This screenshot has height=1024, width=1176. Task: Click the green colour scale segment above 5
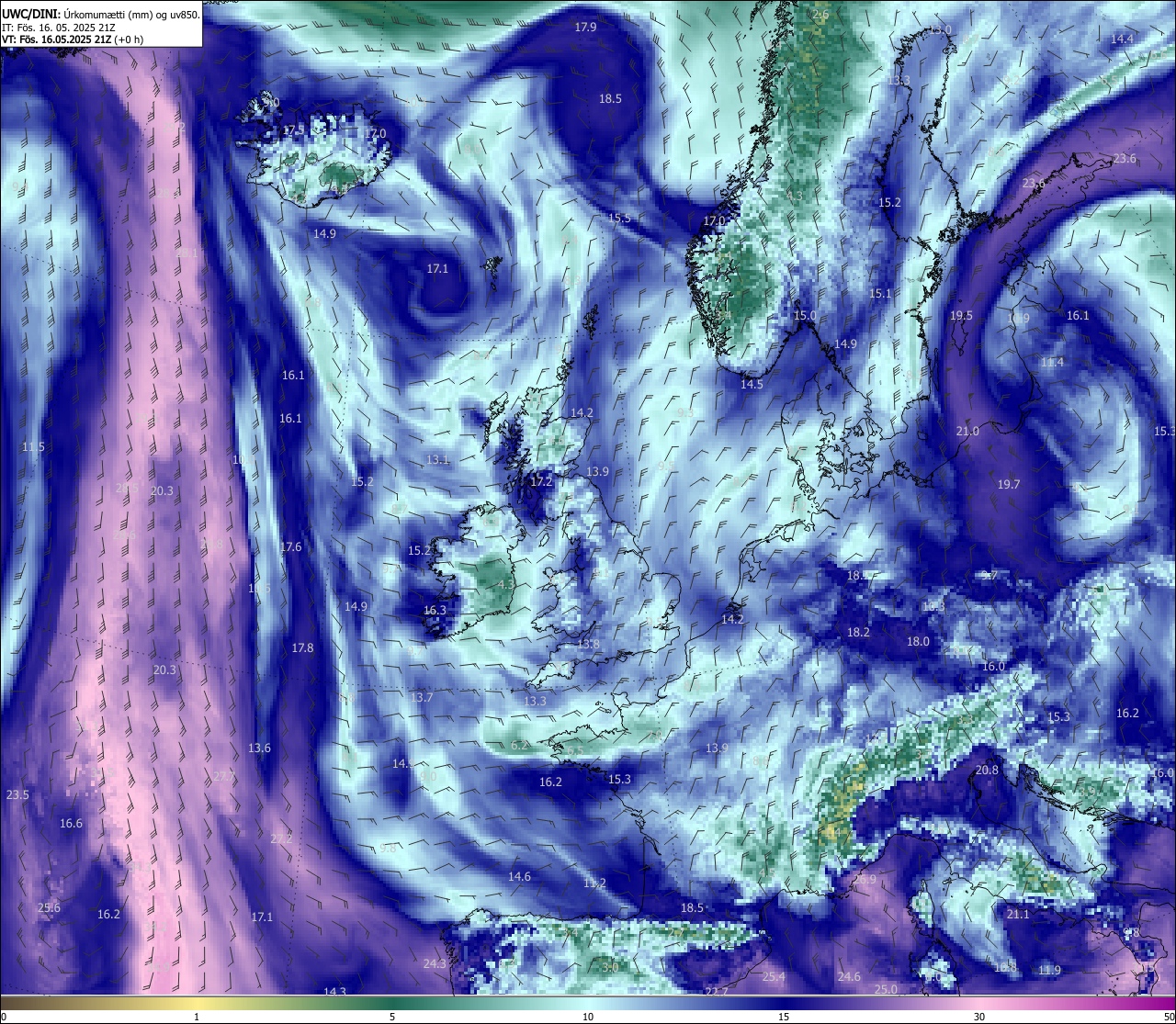coord(392,1003)
